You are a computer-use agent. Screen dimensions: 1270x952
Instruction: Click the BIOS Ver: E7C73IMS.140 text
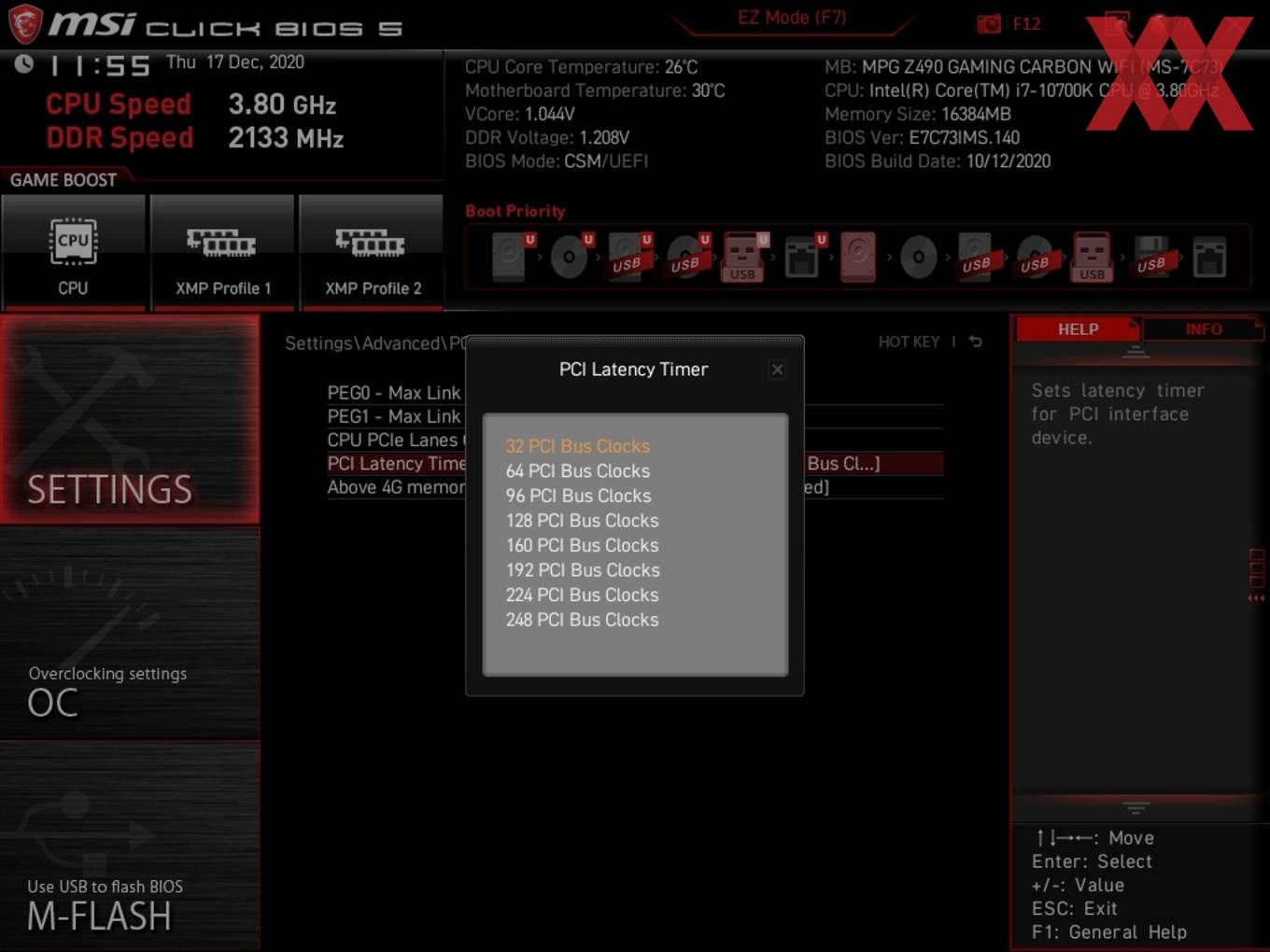click(x=922, y=137)
